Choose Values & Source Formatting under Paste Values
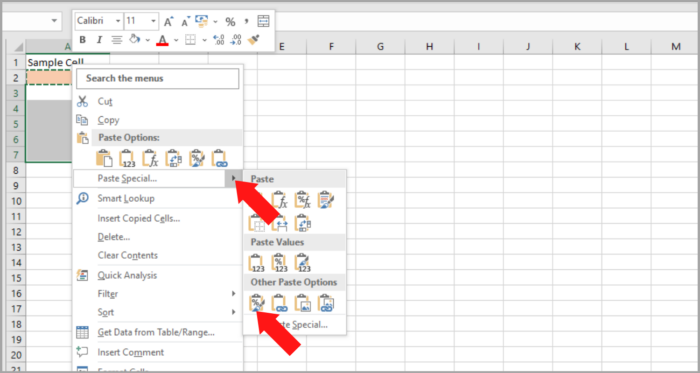Image resolution: width=700 pixels, height=373 pixels. (303, 263)
